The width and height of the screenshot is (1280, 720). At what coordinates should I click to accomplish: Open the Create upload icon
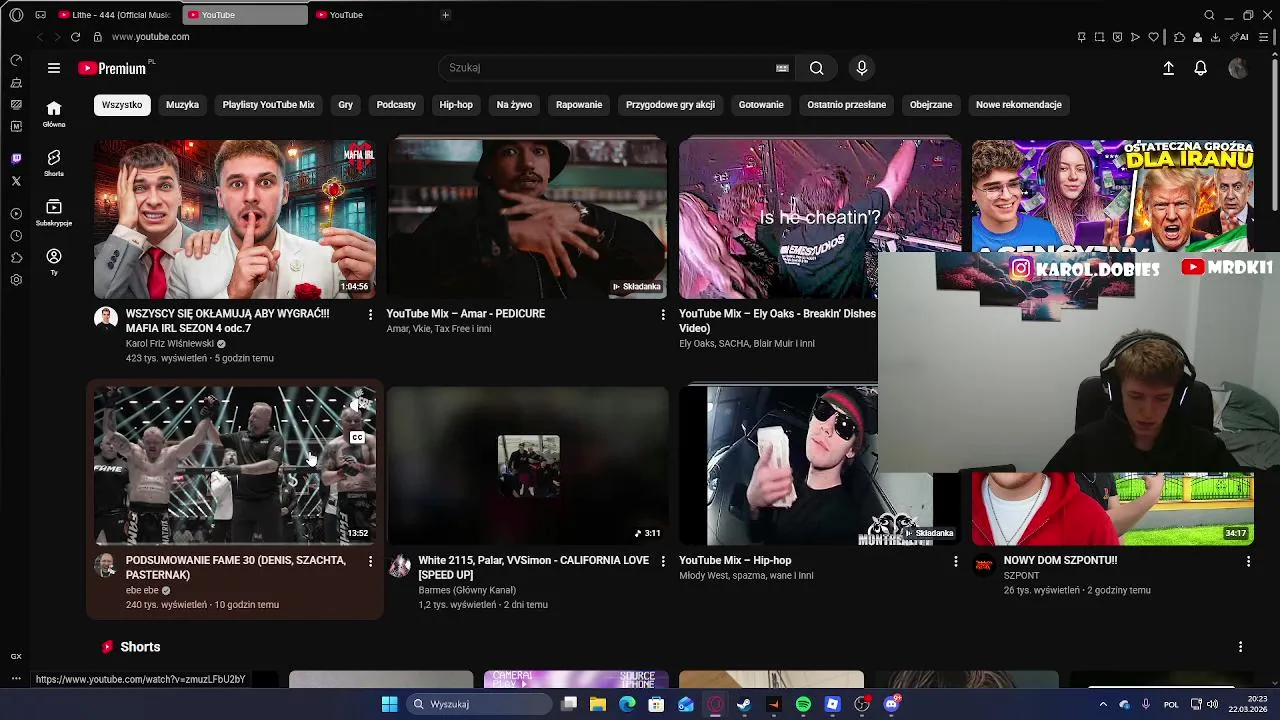tap(1168, 68)
